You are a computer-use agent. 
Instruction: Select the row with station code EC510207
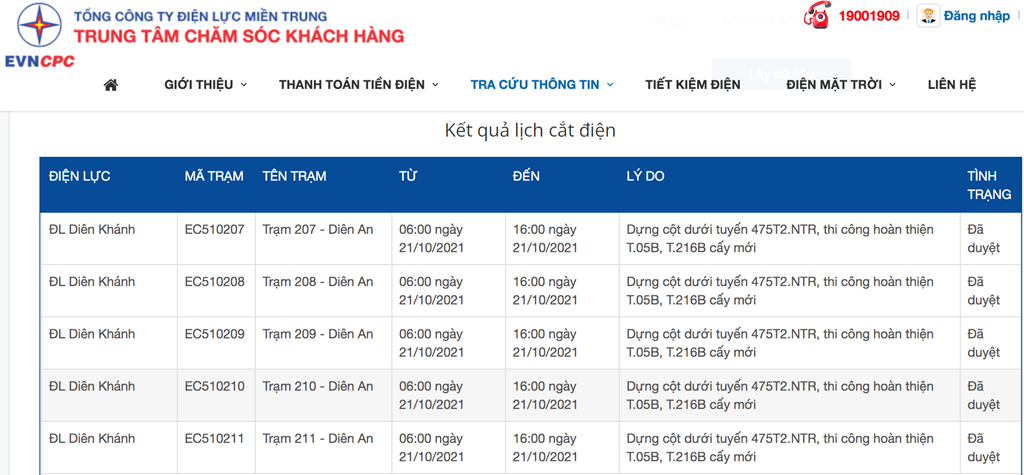coord(530,238)
